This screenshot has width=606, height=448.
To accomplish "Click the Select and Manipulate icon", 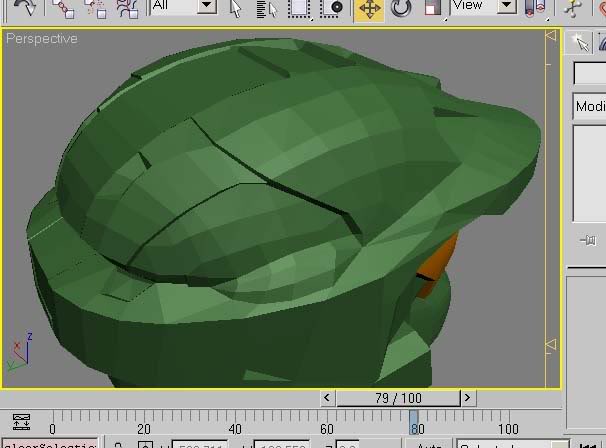I will [x=572, y=9].
